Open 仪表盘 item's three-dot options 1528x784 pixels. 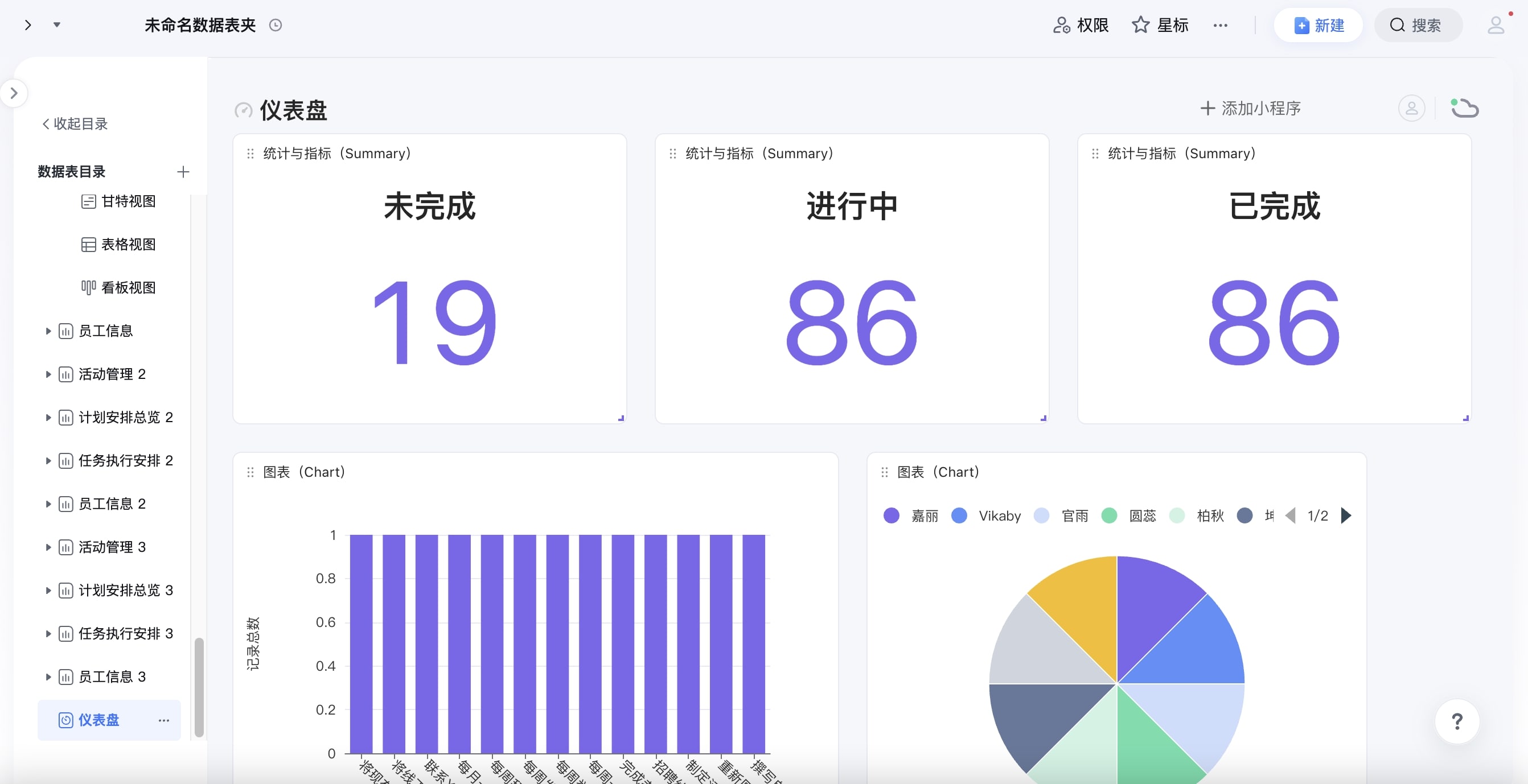coord(164,720)
